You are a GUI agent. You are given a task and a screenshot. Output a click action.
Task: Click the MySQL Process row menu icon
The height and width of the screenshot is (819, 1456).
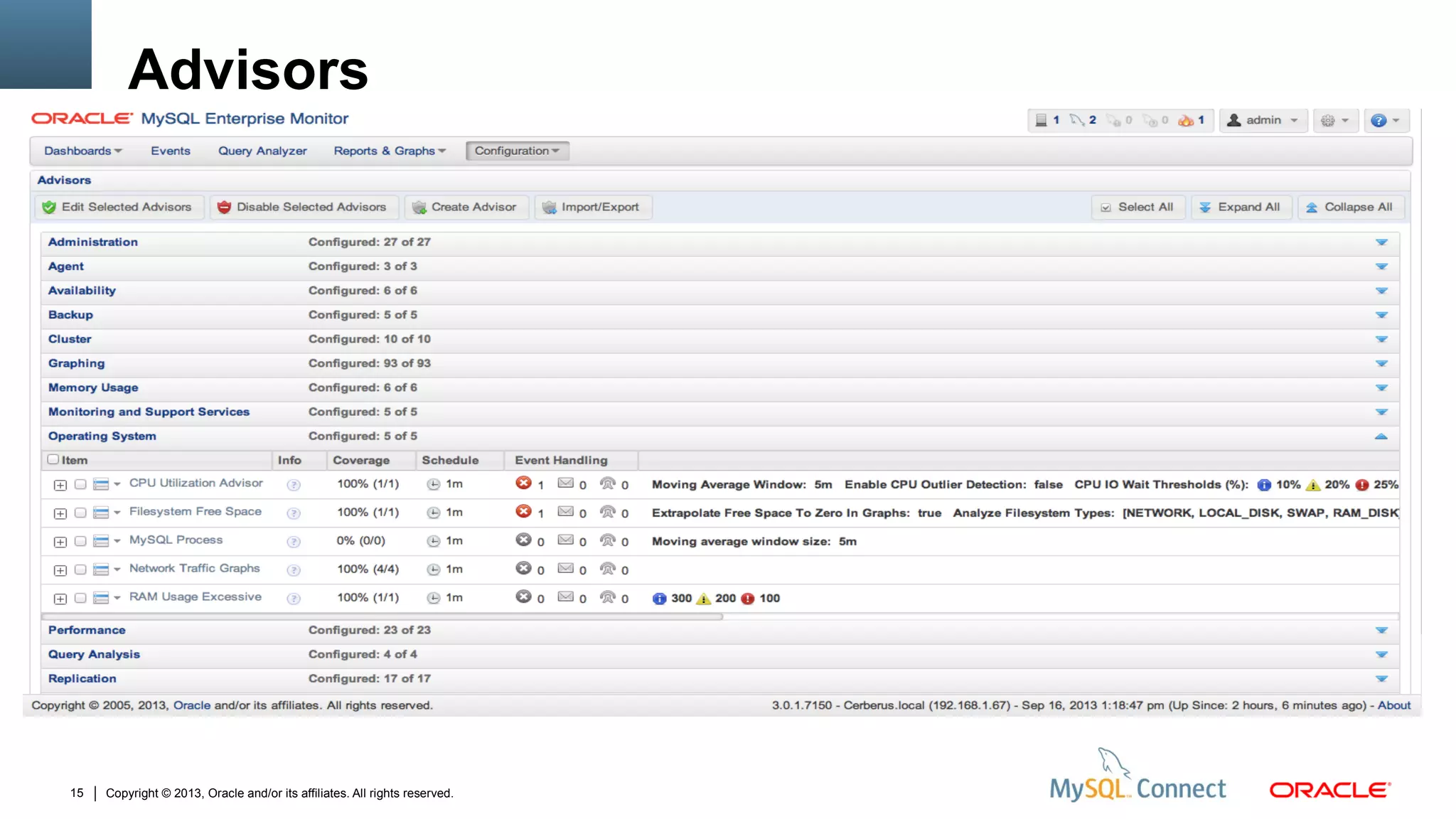106,542
